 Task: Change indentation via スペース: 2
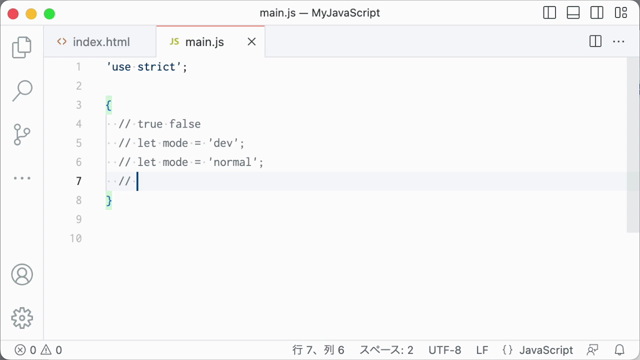tap(386, 350)
